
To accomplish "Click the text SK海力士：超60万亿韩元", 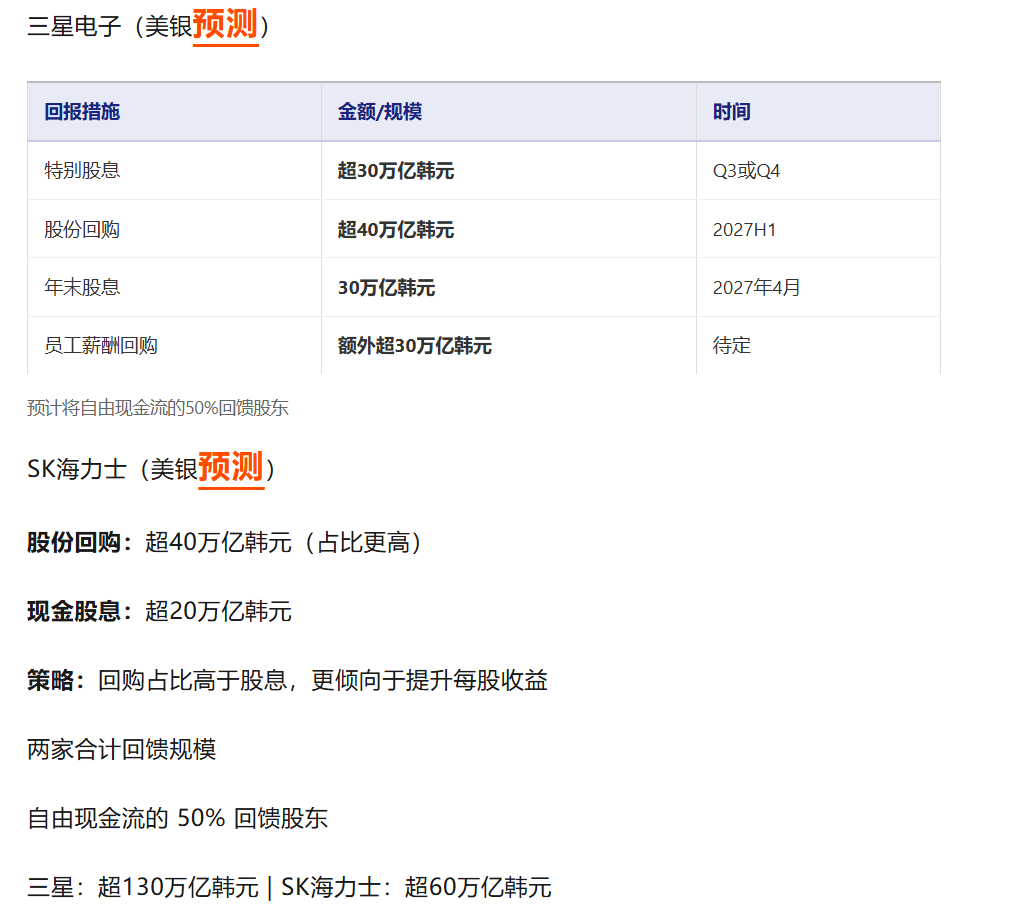I will pos(416,887).
